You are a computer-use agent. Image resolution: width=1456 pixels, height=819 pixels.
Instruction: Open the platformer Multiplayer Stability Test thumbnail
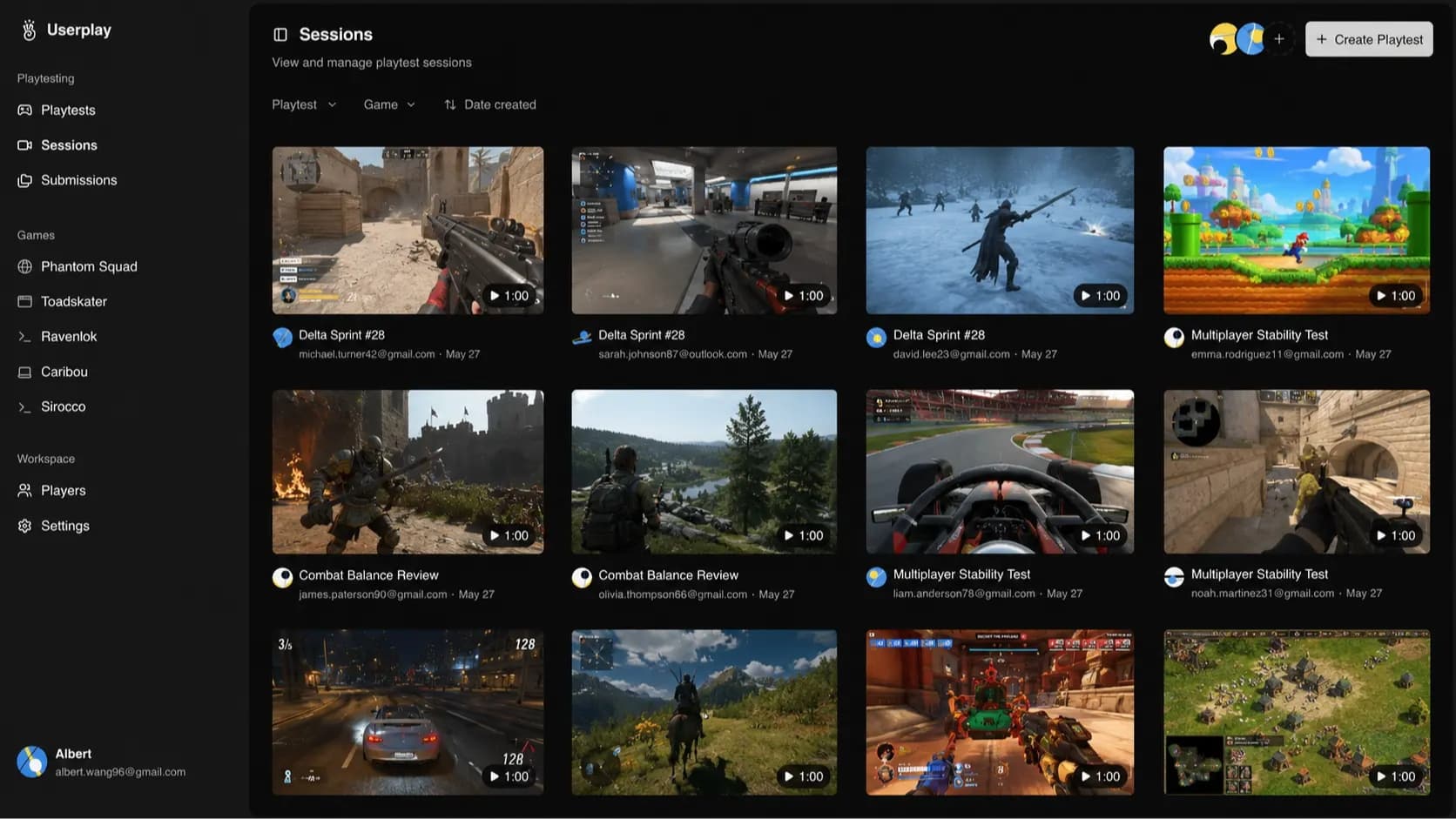(x=1297, y=230)
